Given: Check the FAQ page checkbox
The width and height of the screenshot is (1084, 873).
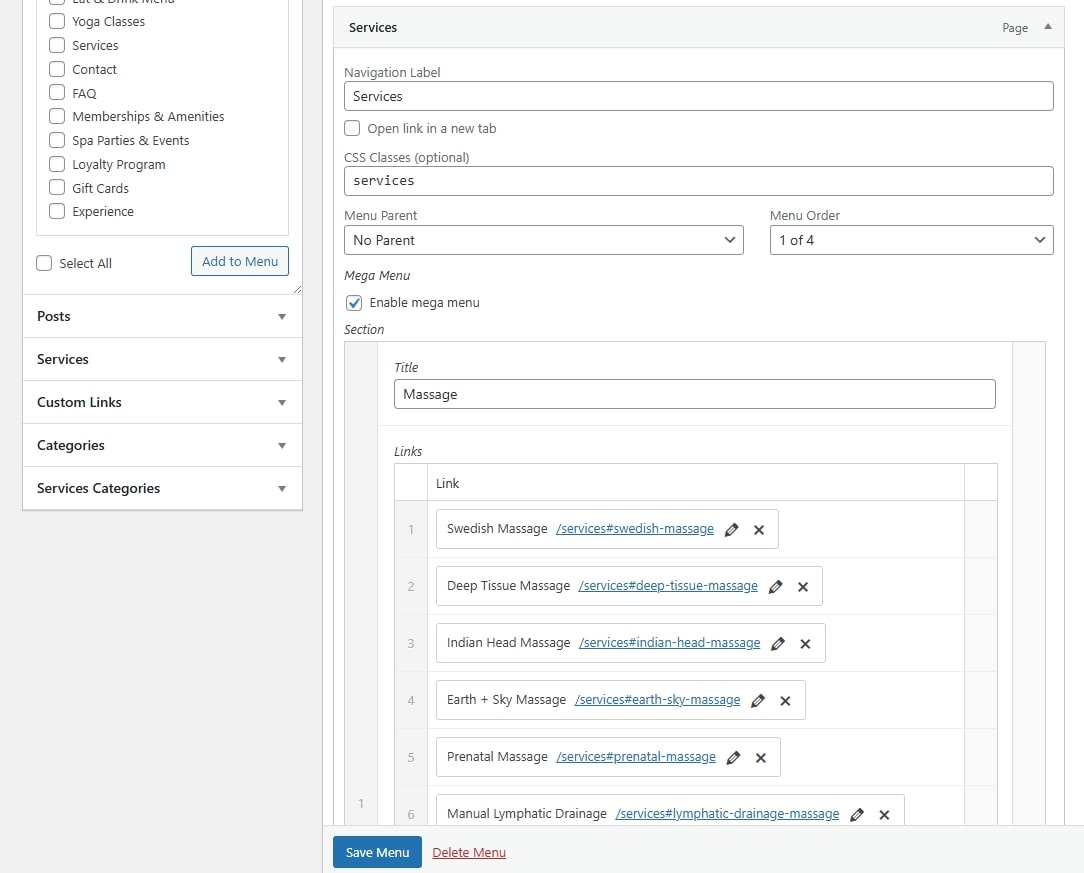Looking at the screenshot, I should coord(57,93).
